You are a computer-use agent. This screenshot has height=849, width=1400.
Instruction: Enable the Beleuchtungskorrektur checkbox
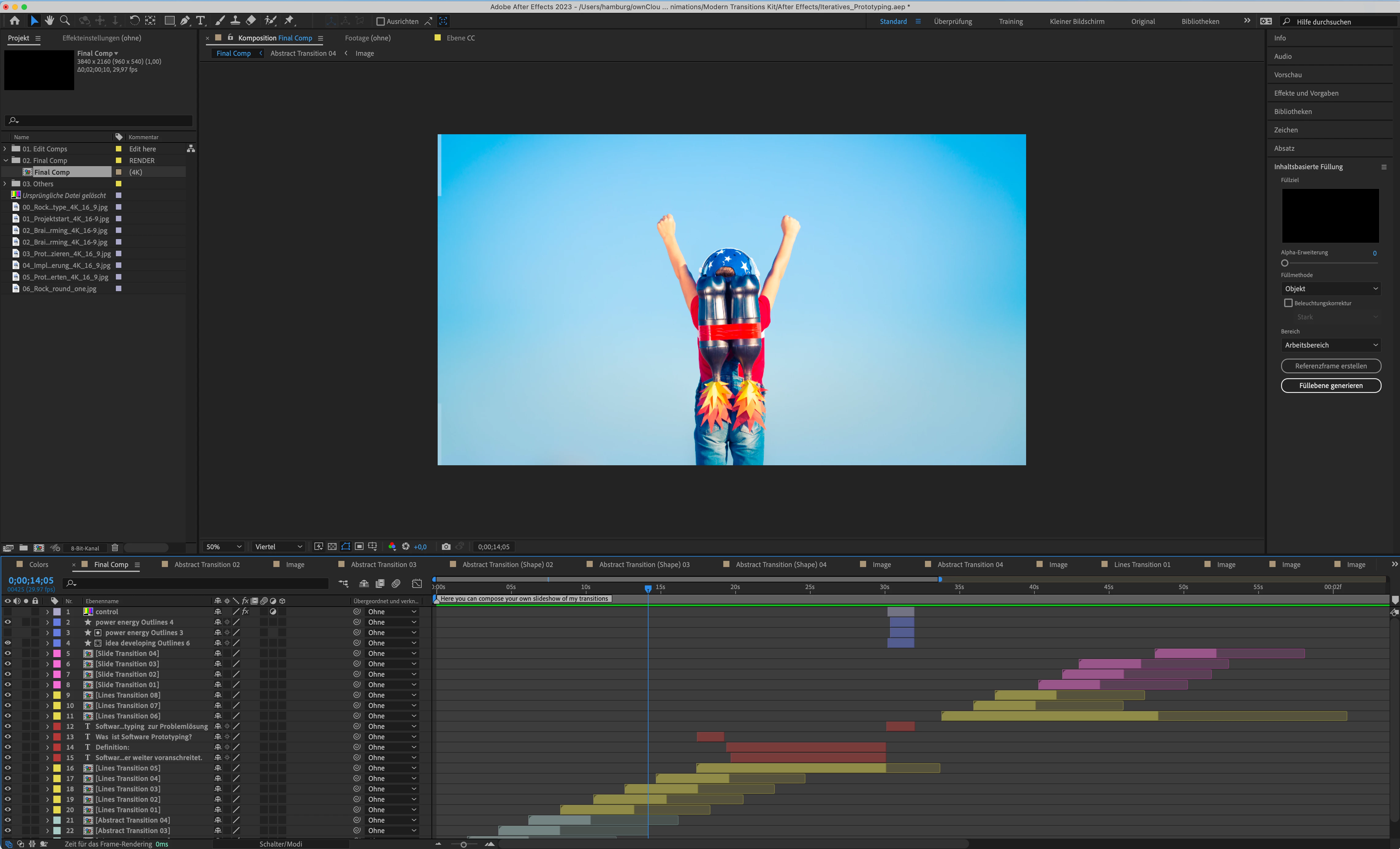(1288, 303)
